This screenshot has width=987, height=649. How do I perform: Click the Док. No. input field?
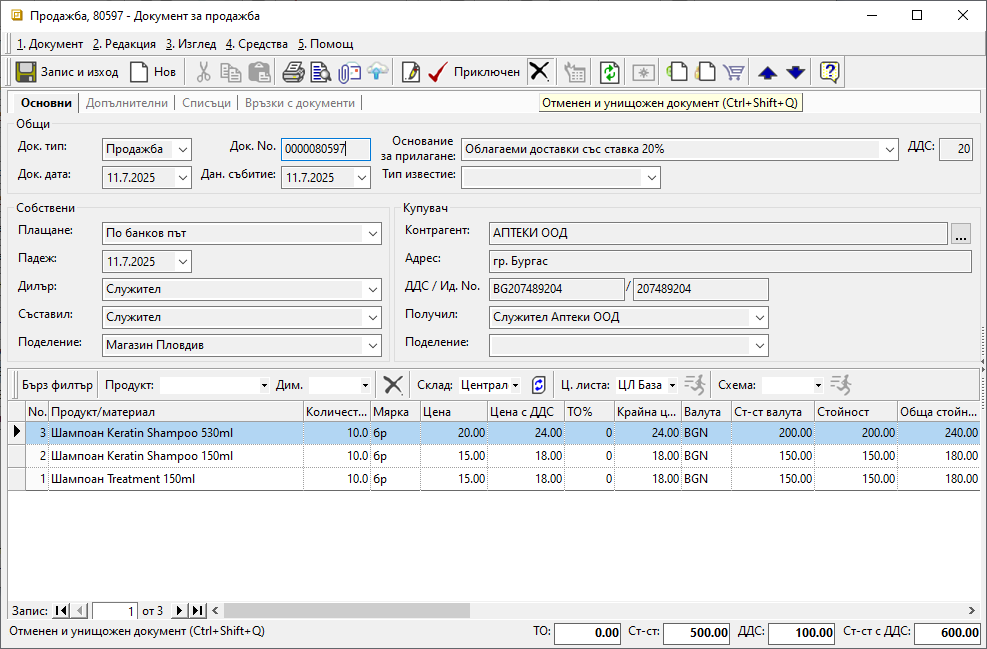pyautogui.click(x=325, y=150)
